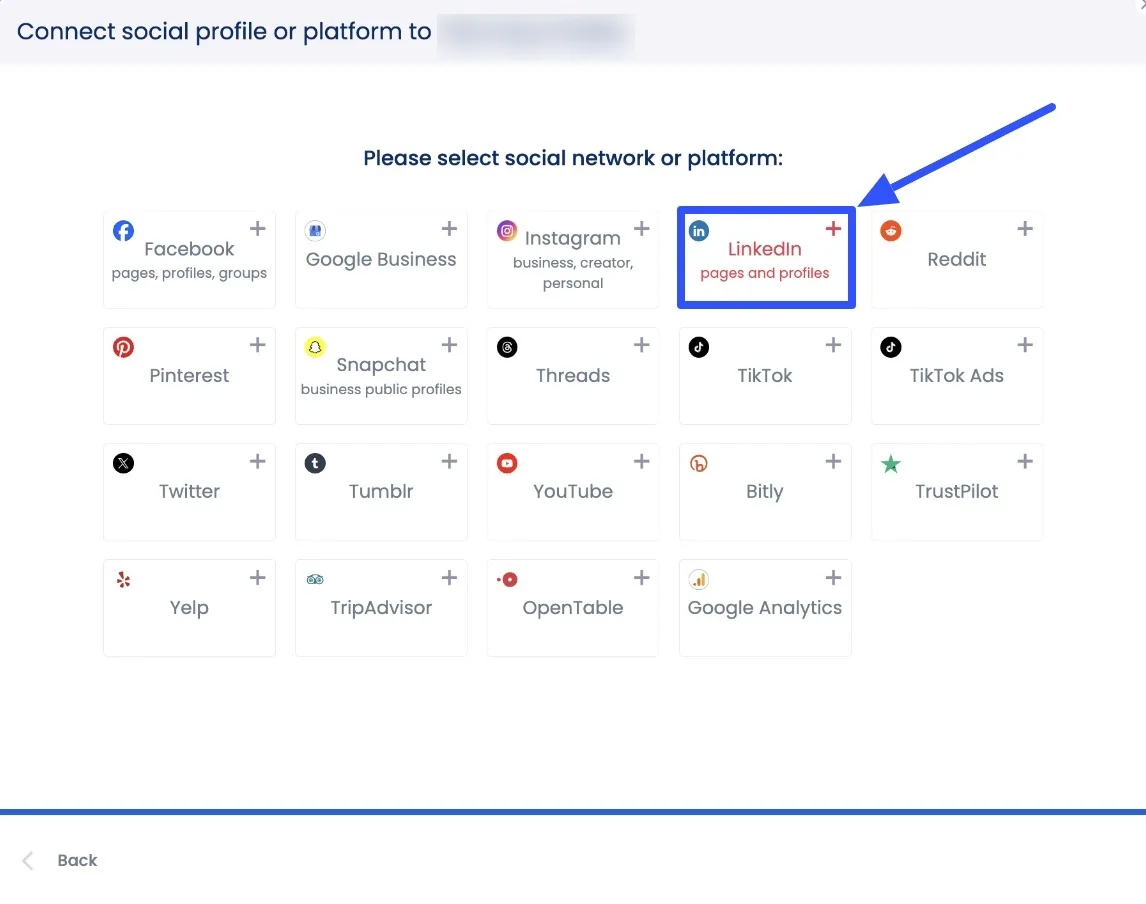Click the plus sign on Twitter tile

pyautogui.click(x=257, y=461)
